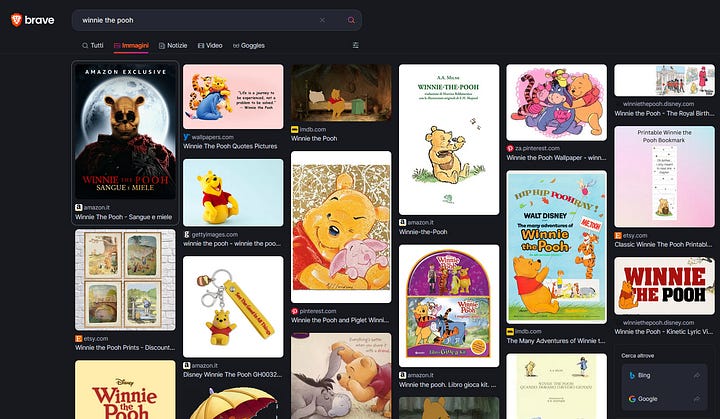The image size is (720, 419).
Task: Click 'Winnie the Pooh and Piglet' title
Action: coord(340,320)
